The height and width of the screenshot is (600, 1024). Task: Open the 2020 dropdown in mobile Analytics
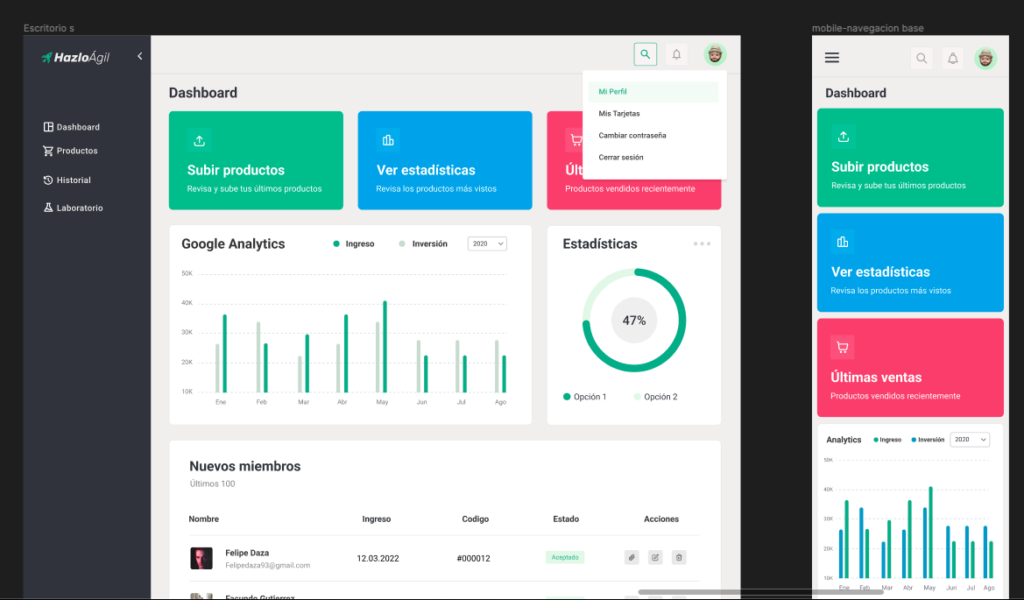[x=969, y=439]
